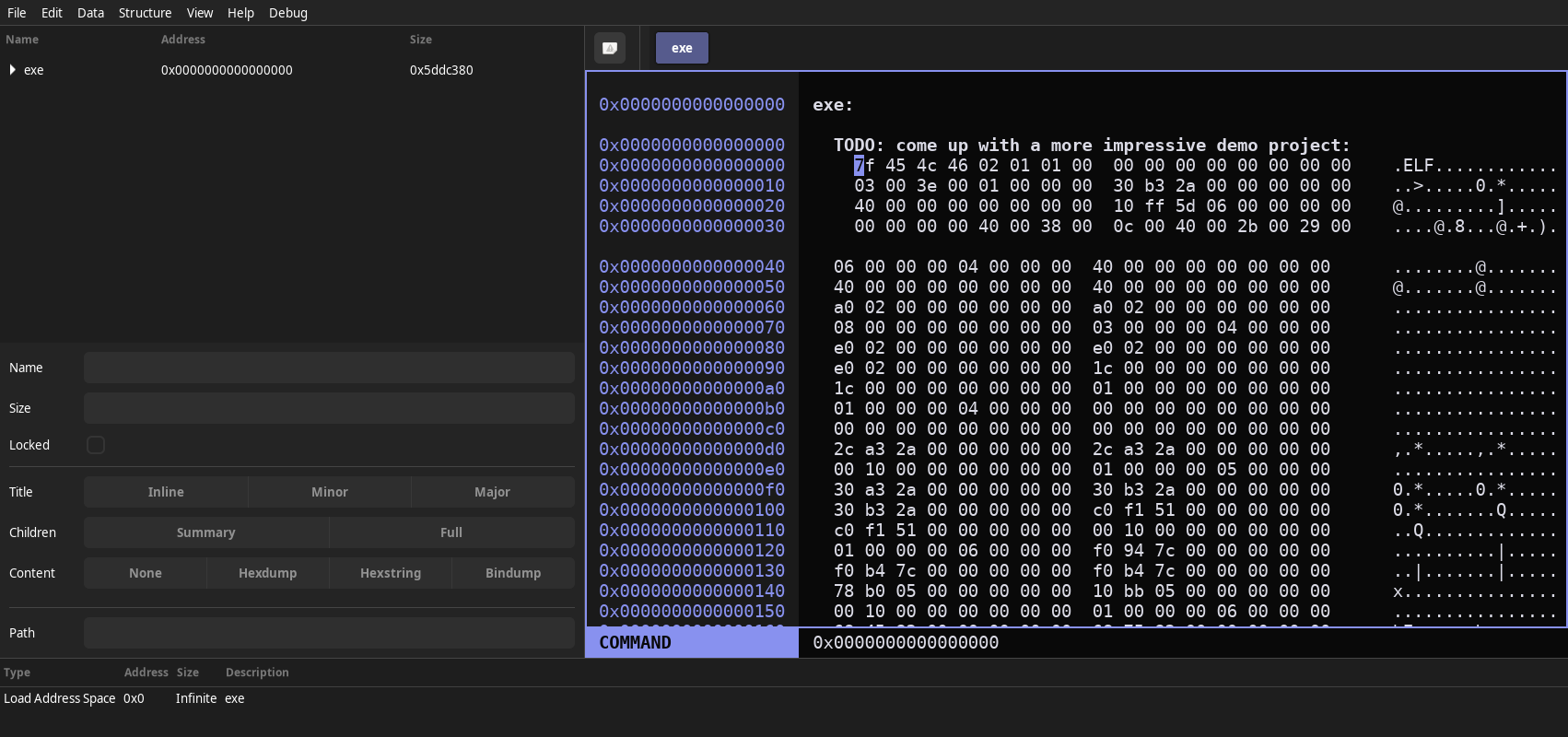This screenshot has height=737, width=1568.
Task: Open the Debug menu
Action: pos(288,13)
